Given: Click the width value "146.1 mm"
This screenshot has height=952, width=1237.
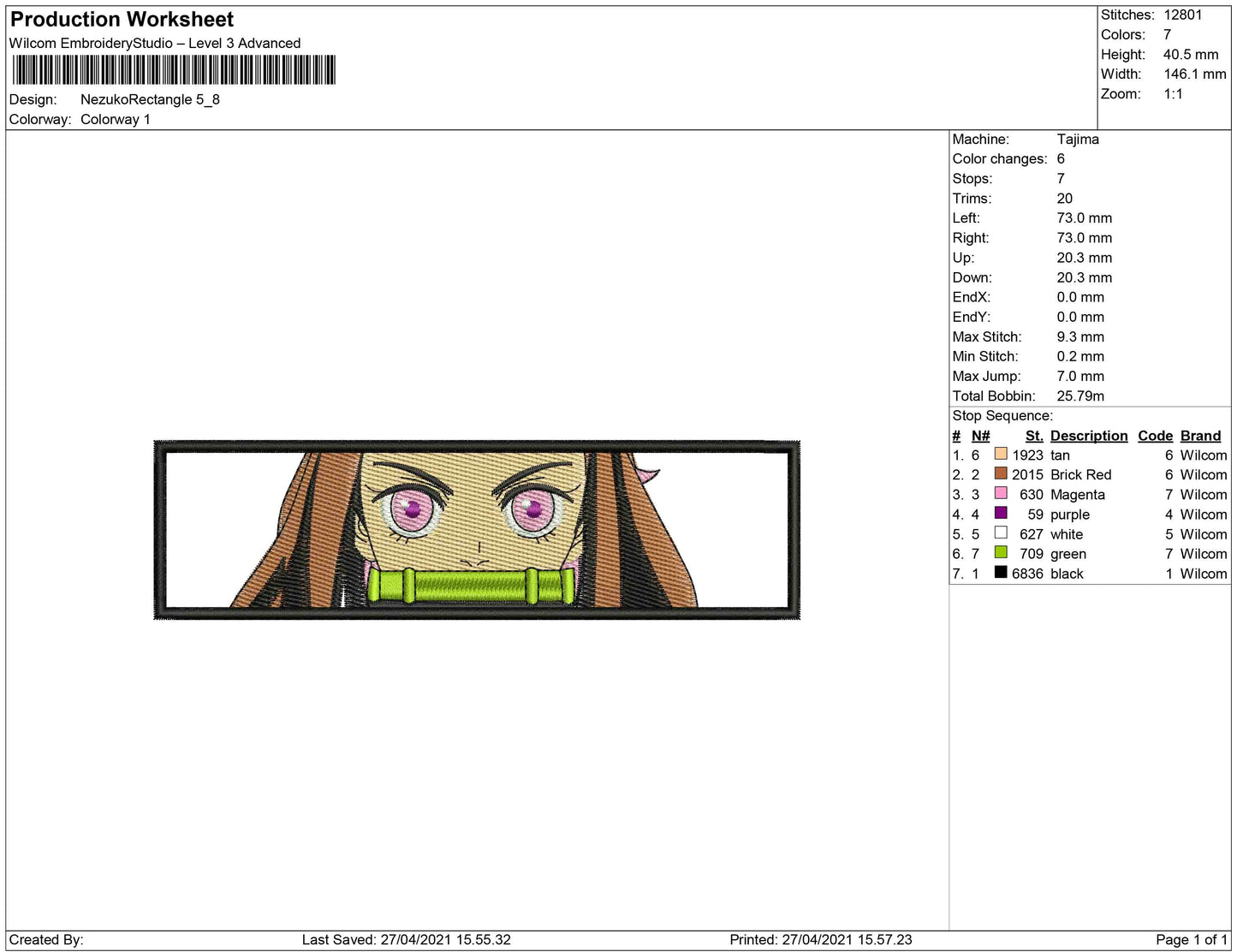Looking at the screenshot, I should (1195, 74).
